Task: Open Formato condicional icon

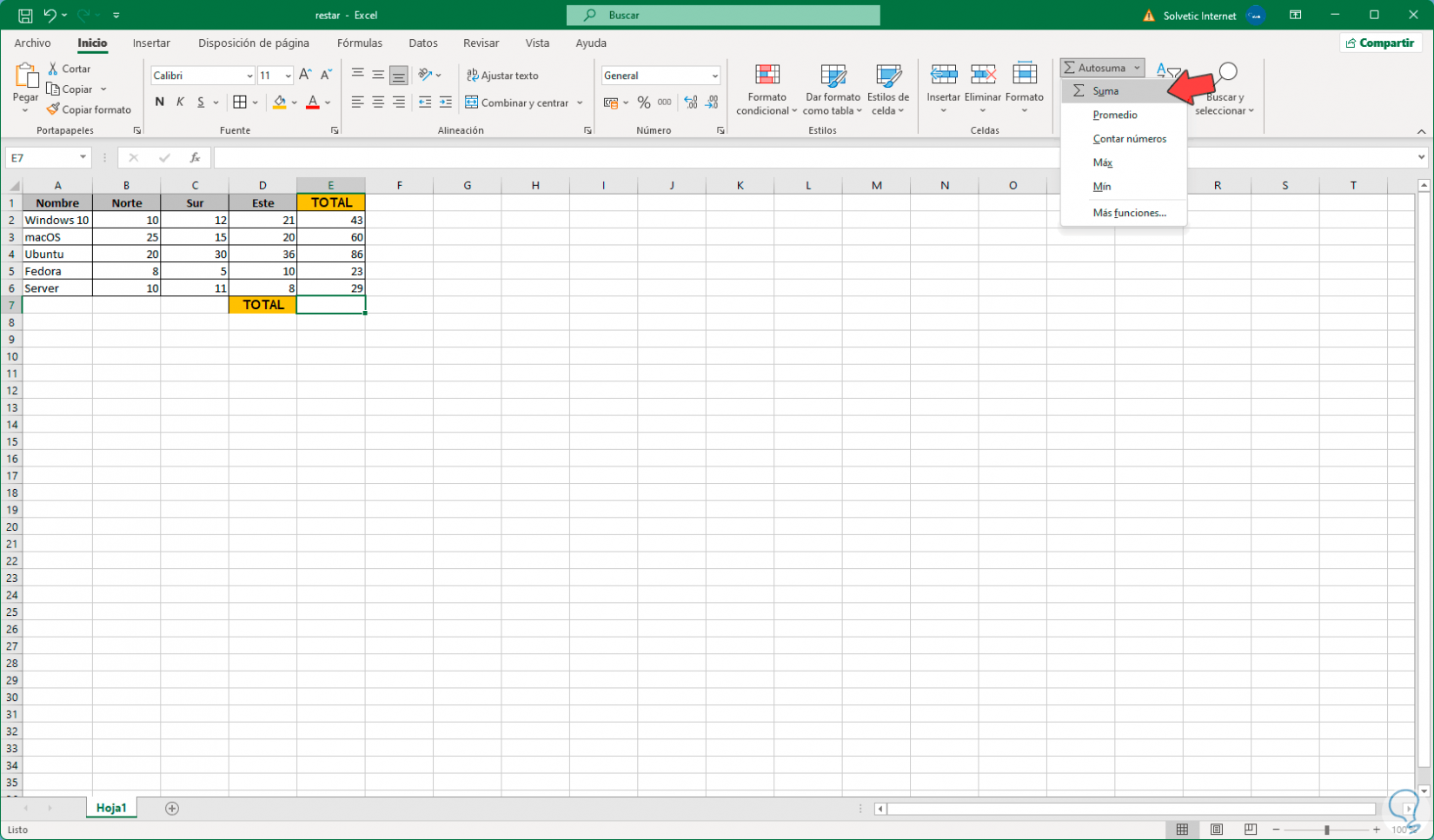Action: click(767, 76)
